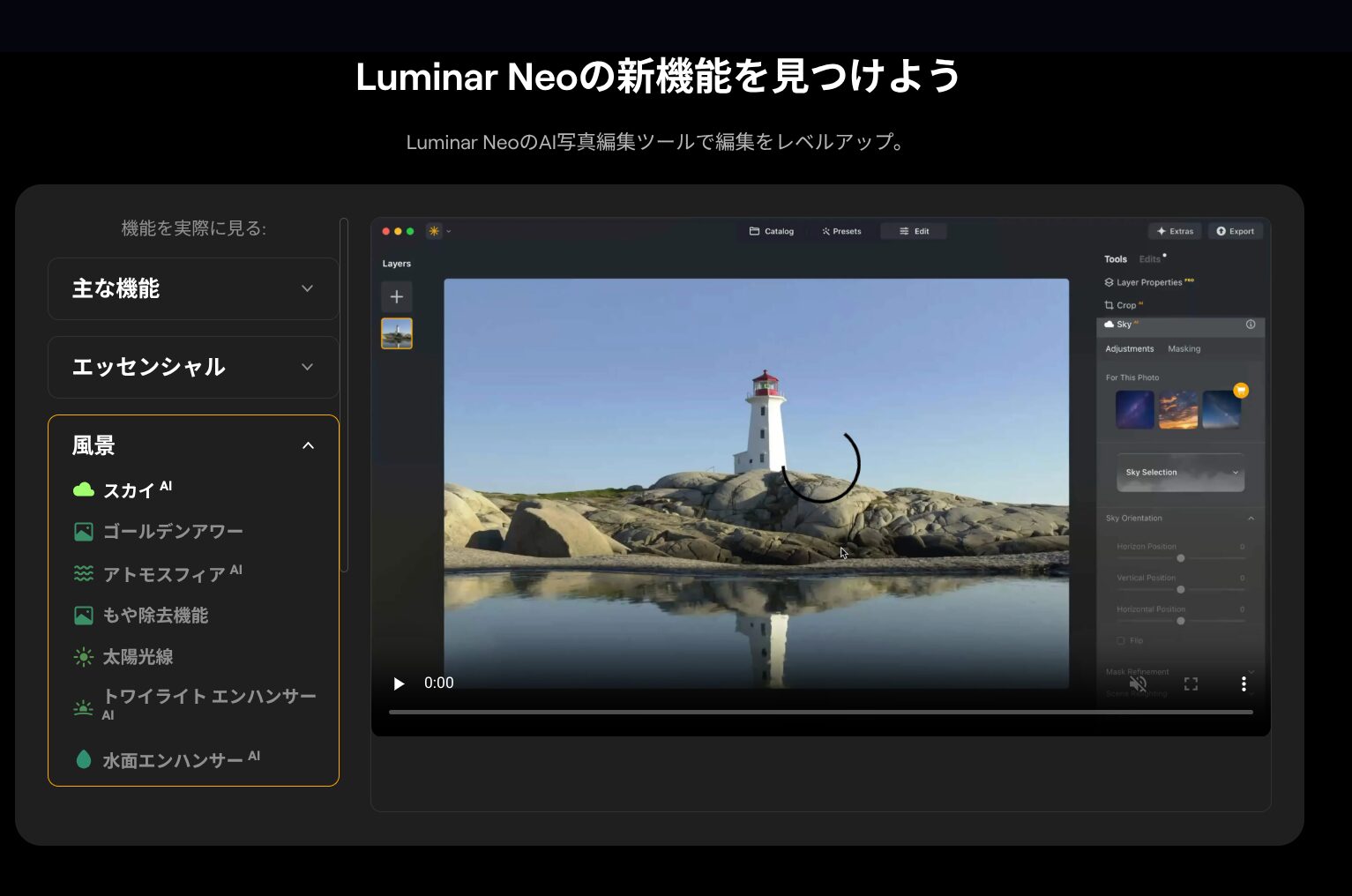The image size is (1352, 896).
Task: Click the Luminar Neoの新機能を見つけよう heading
Action: pyautogui.click(x=658, y=76)
